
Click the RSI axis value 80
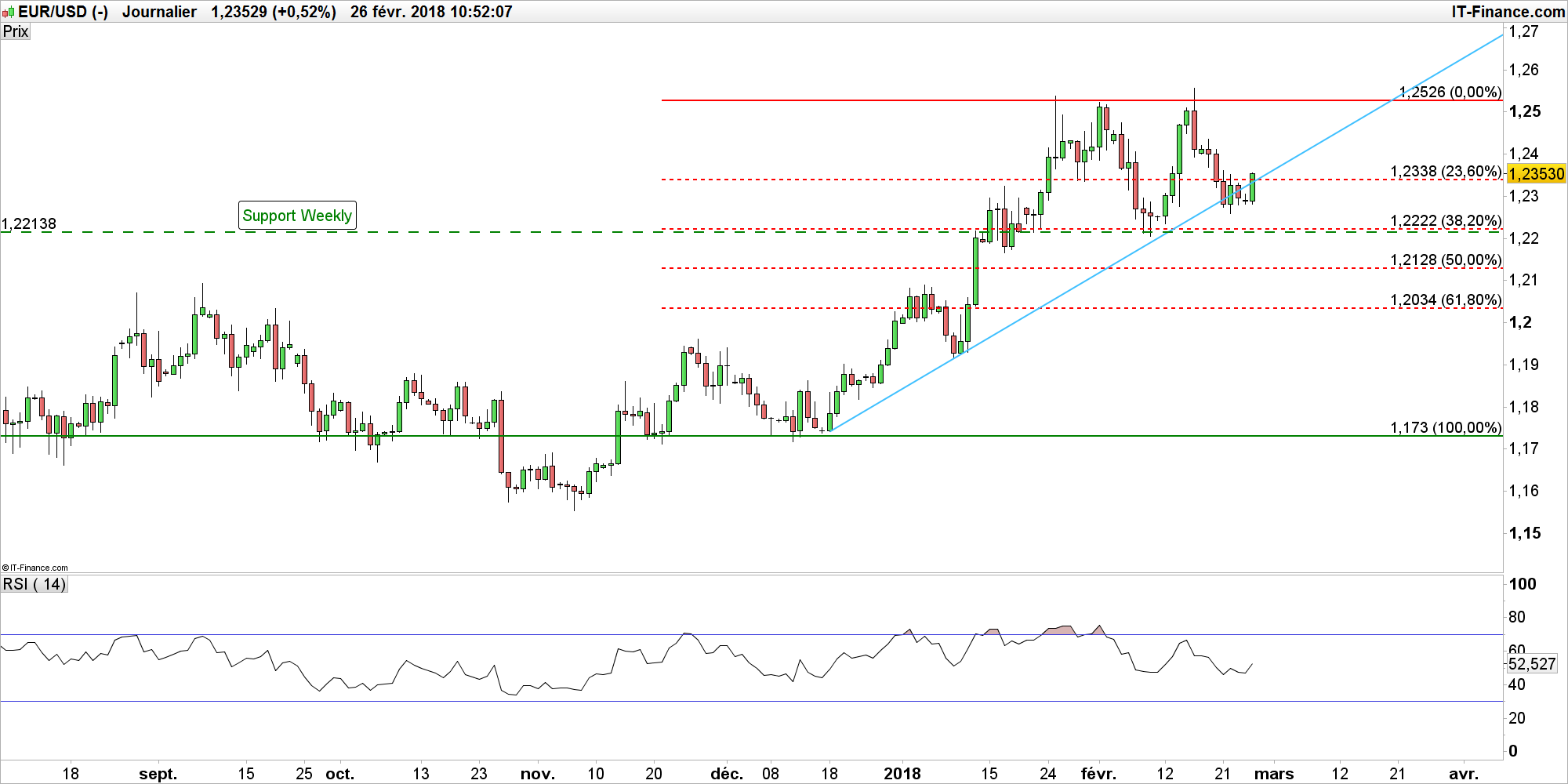point(1517,617)
